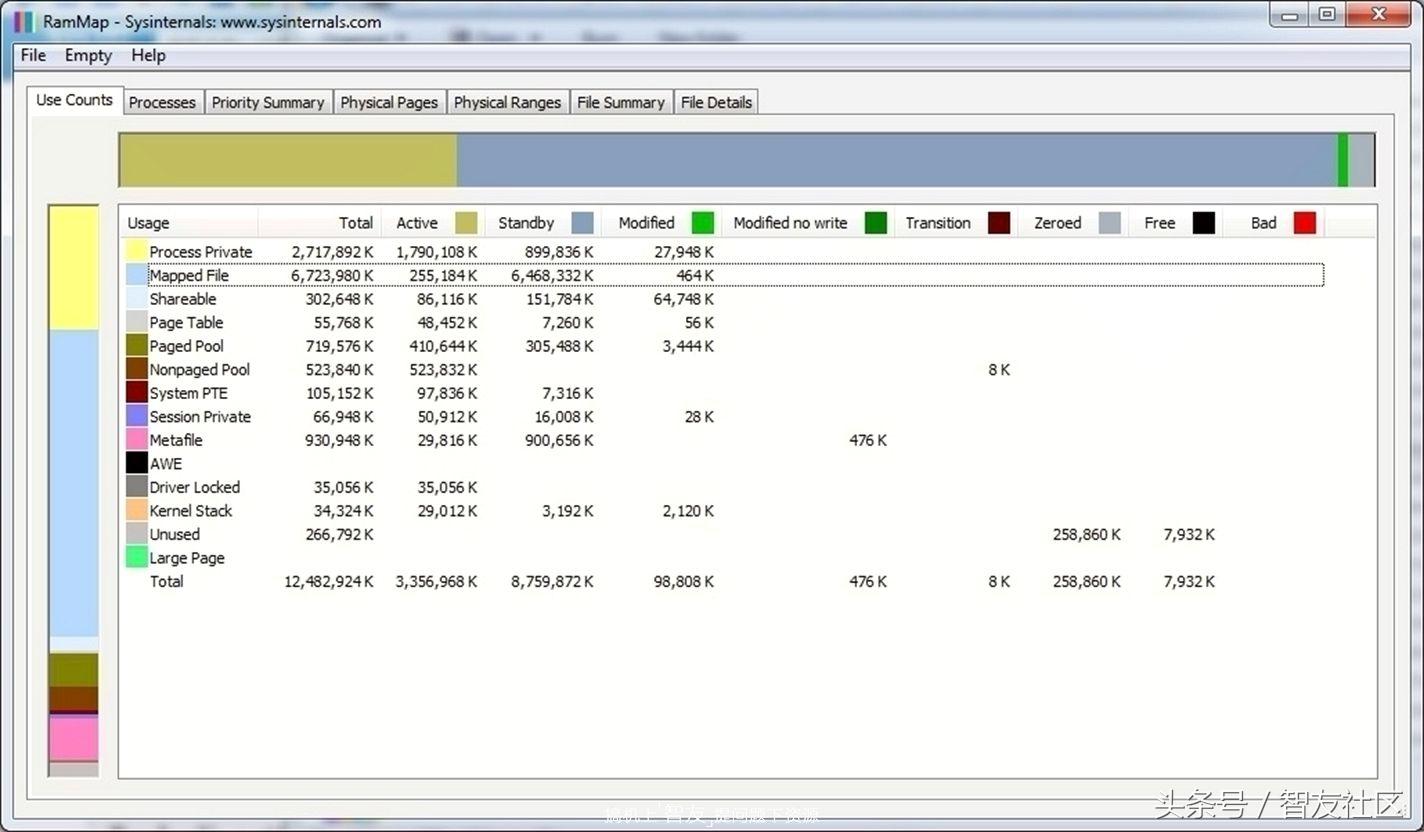Image resolution: width=1424 pixels, height=832 pixels.
Task: Open the Help menu
Action: (x=148, y=56)
